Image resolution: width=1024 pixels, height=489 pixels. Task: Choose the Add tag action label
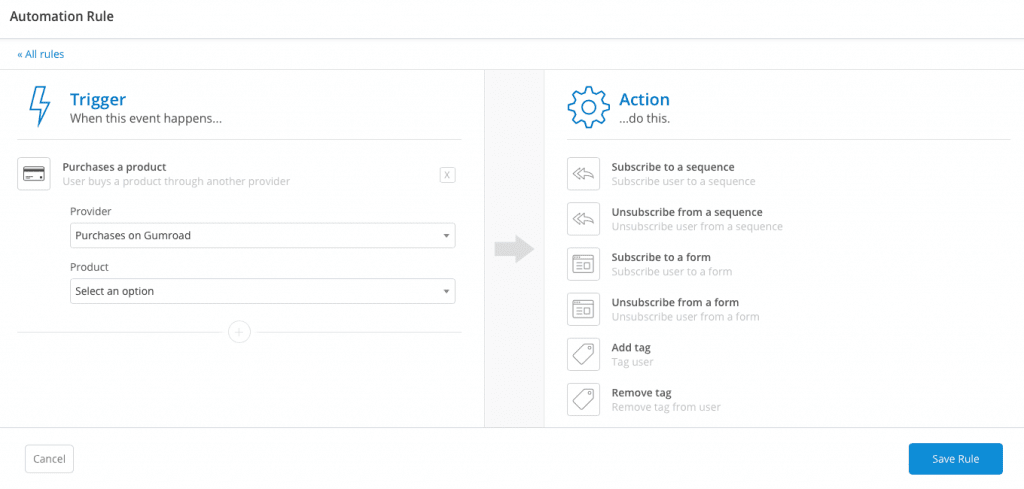(631, 347)
